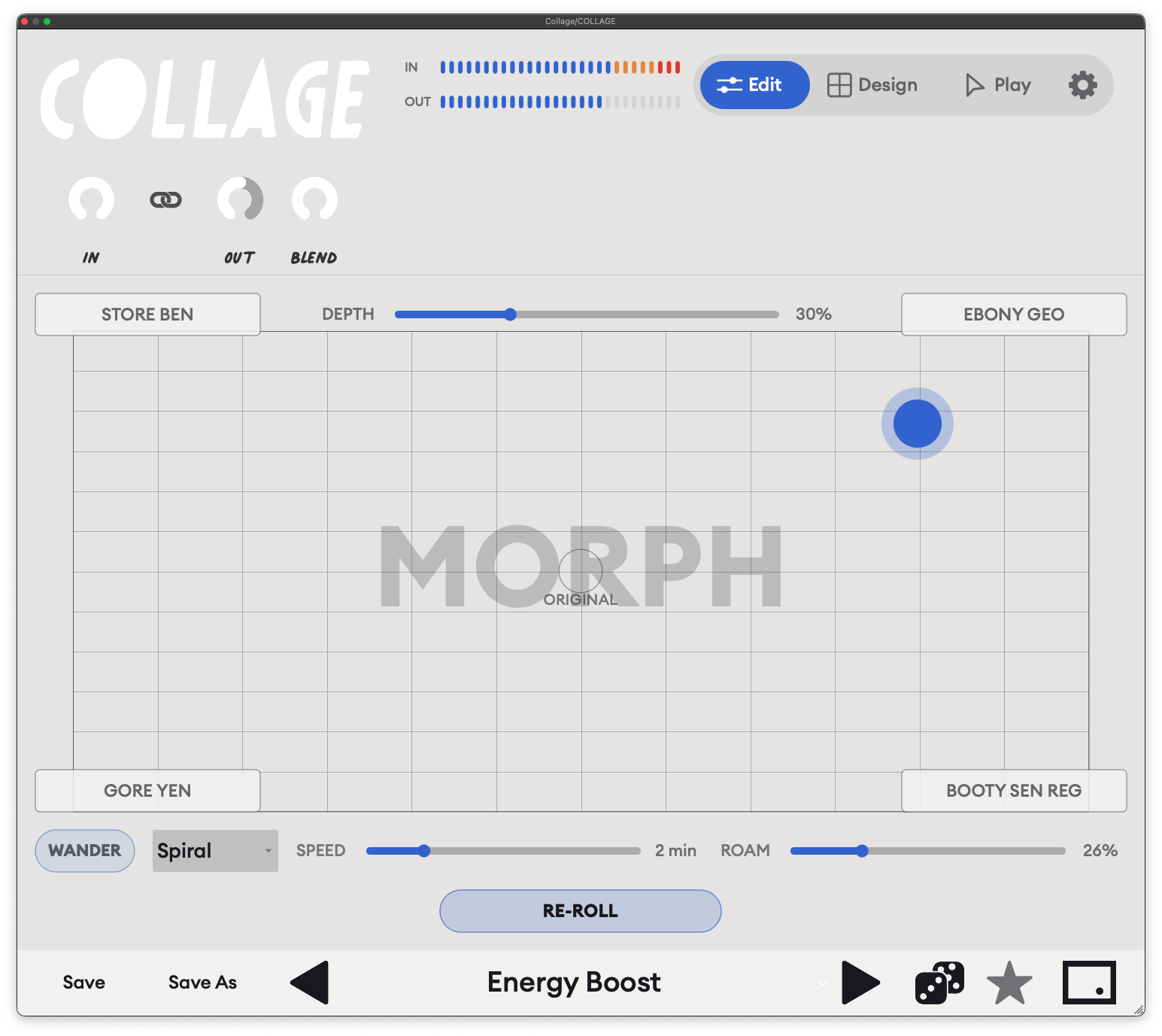Click the SPEED slider handle
The height and width of the screenshot is (1036, 1162).
[424, 851]
